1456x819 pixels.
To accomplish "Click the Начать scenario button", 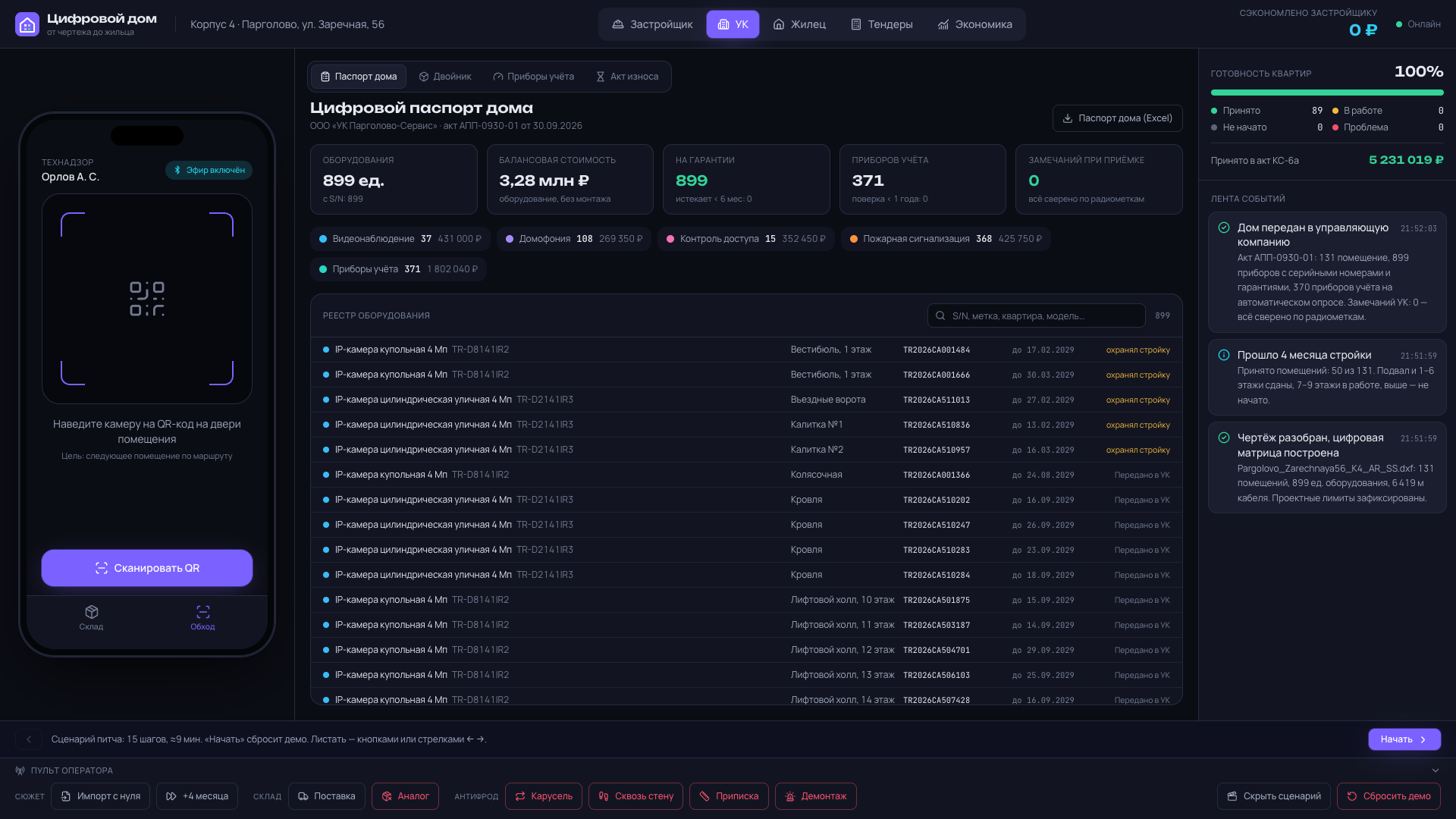I will tap(1404, 739).
